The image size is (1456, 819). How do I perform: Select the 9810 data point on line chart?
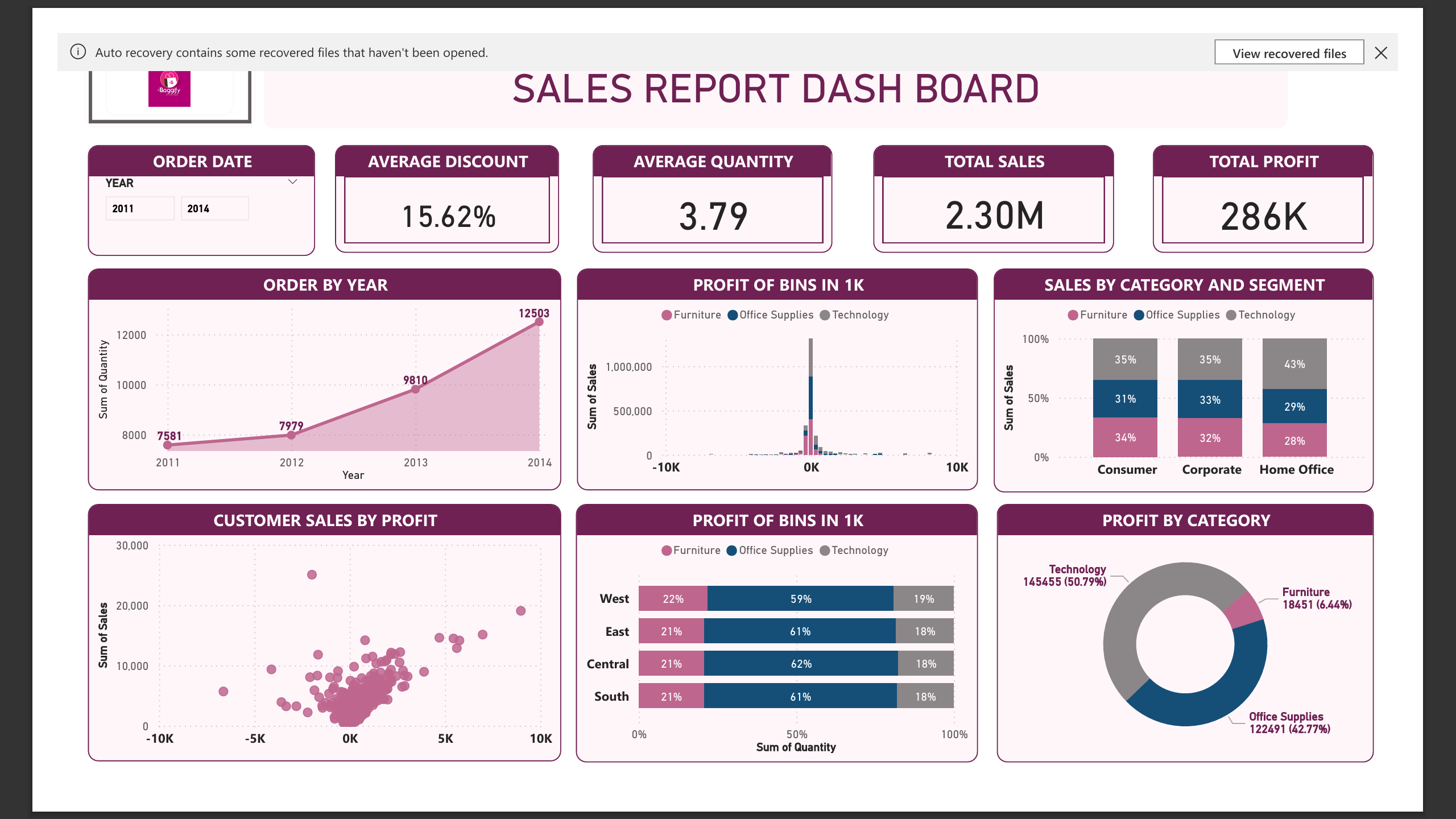point(415,389)
